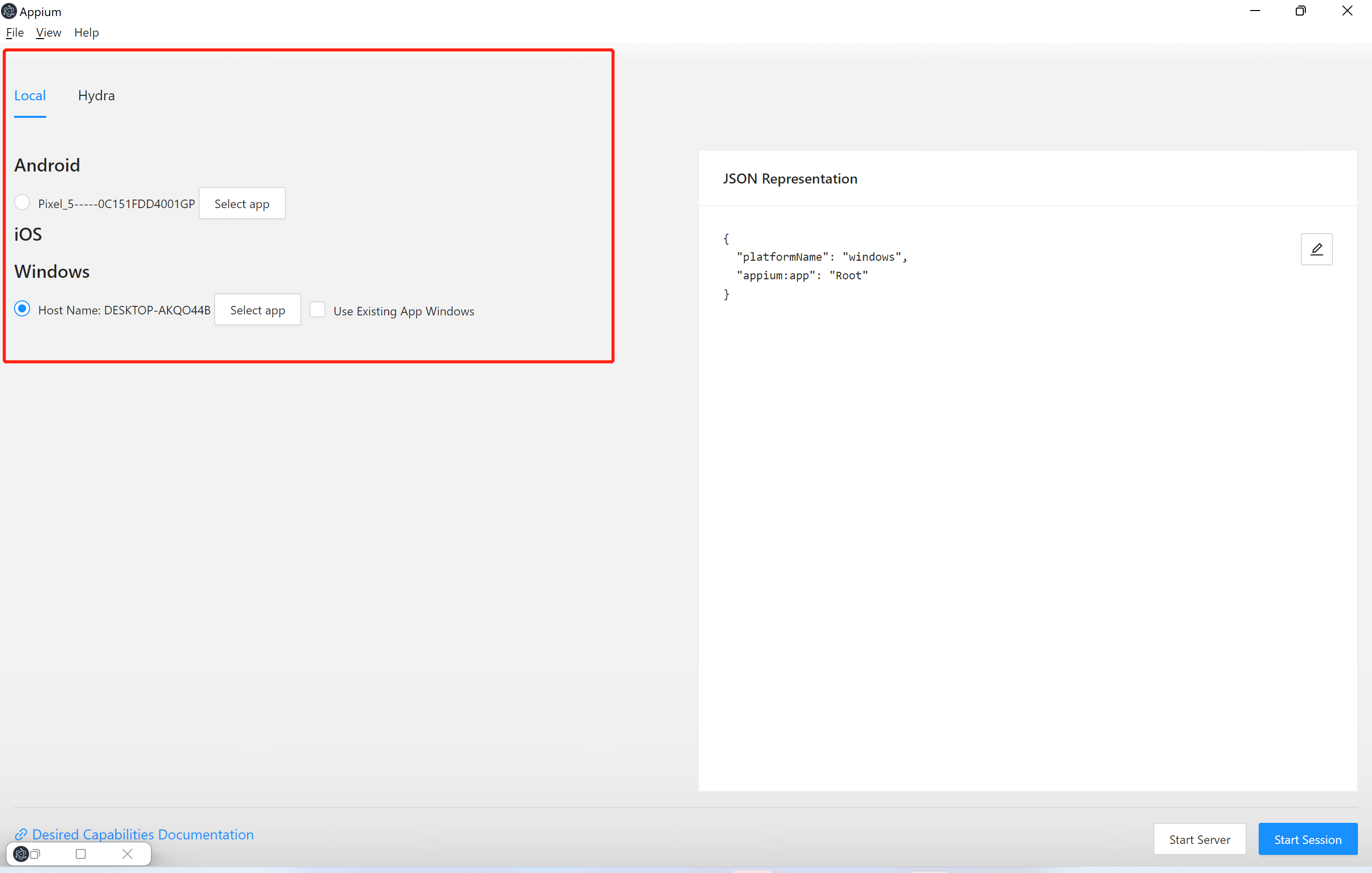
Task: Click the pencil edit icon in JSON Representation
Action: click(1316, 249)
